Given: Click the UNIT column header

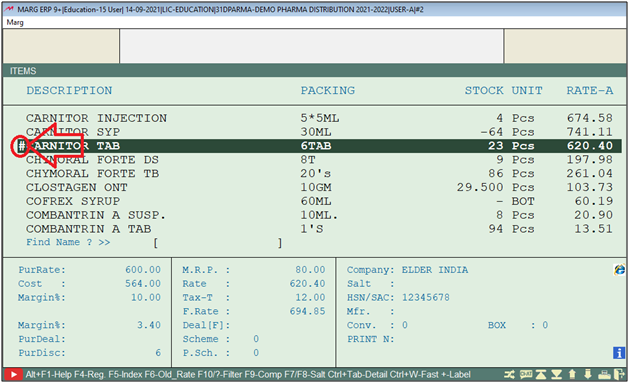Looking at the screenshot, I should [x=527, y=90].
